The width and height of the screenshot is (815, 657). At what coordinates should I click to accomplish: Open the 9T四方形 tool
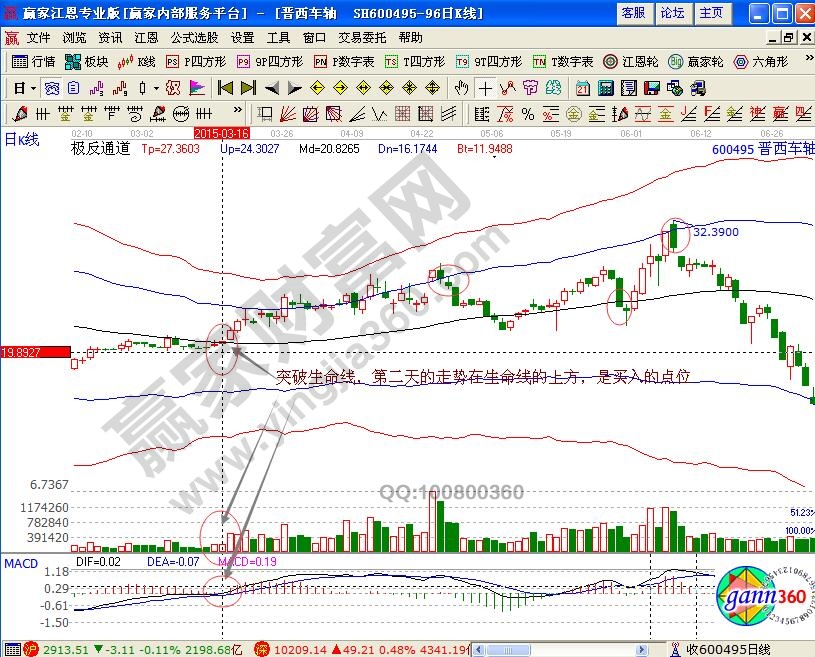click(x=489, y=62)
